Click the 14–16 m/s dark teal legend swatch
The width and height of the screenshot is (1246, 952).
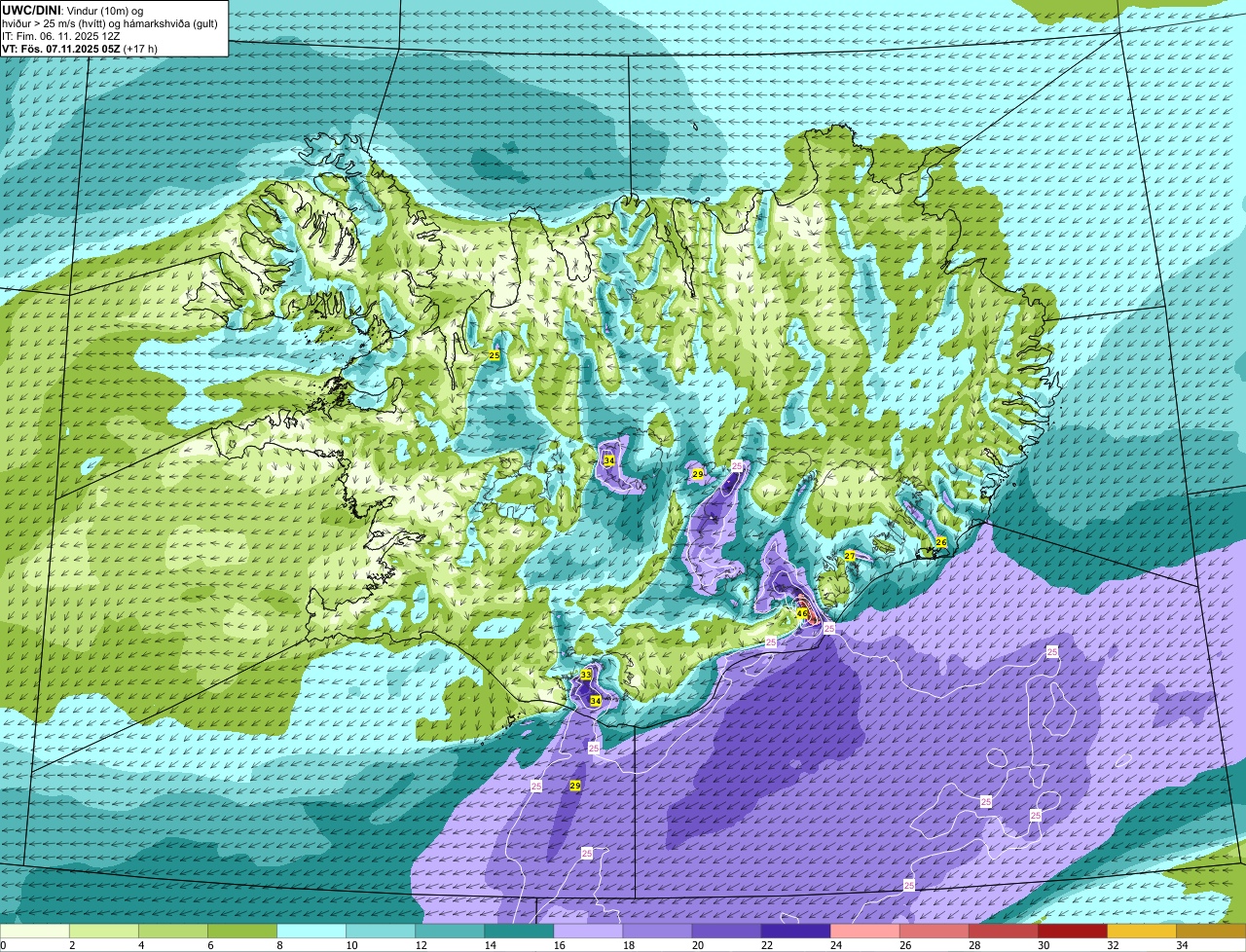point(519,932)
